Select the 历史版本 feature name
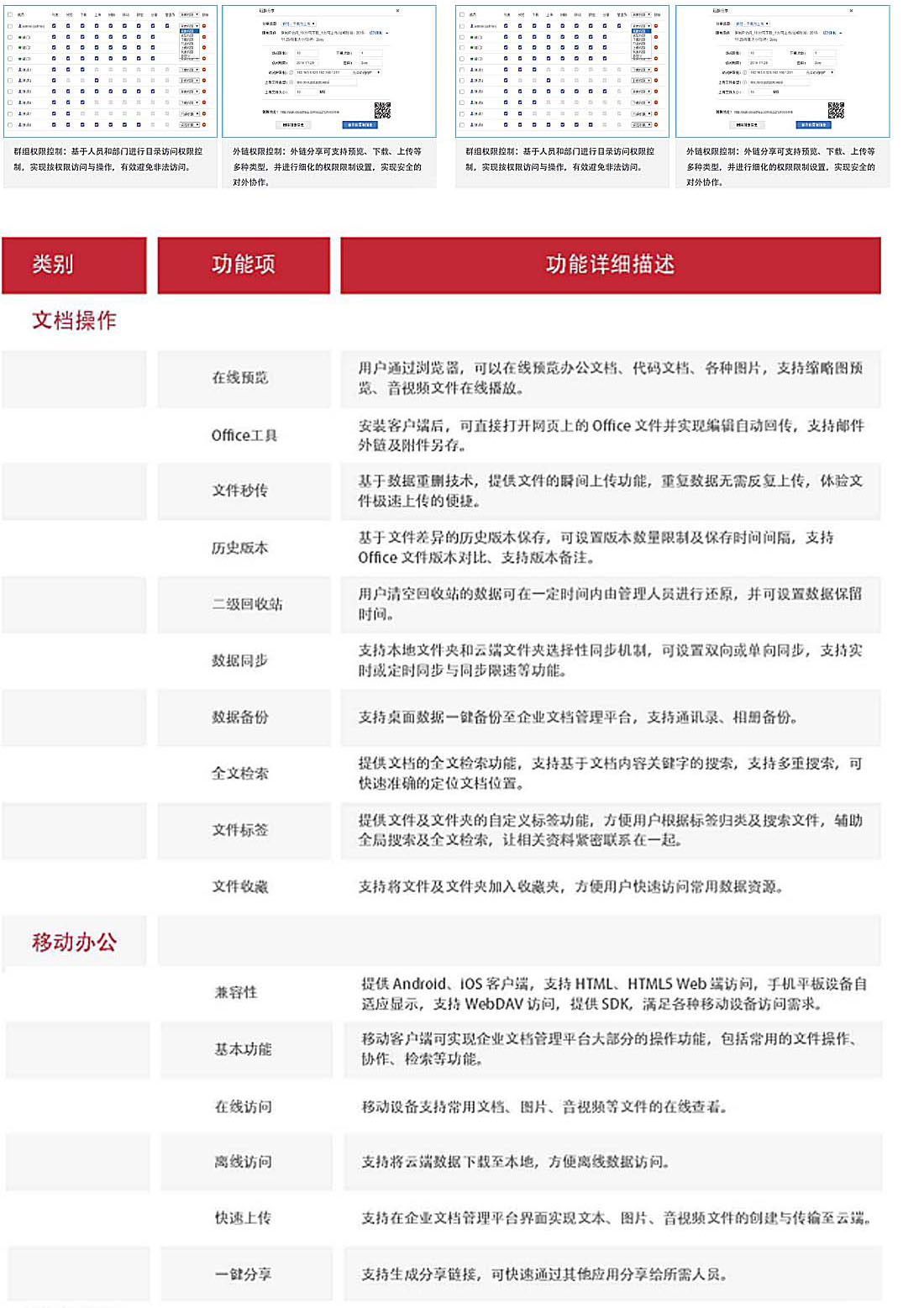 [x=240, y=548]
